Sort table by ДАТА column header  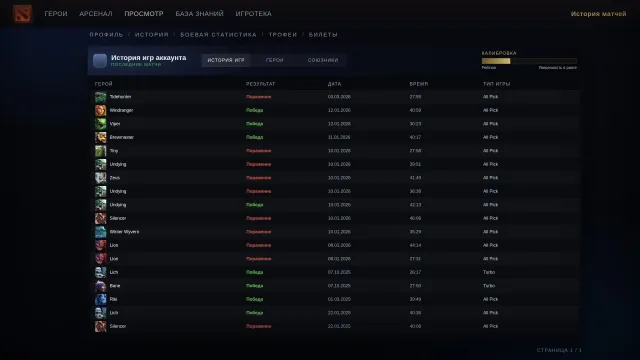tap(334, 84)
